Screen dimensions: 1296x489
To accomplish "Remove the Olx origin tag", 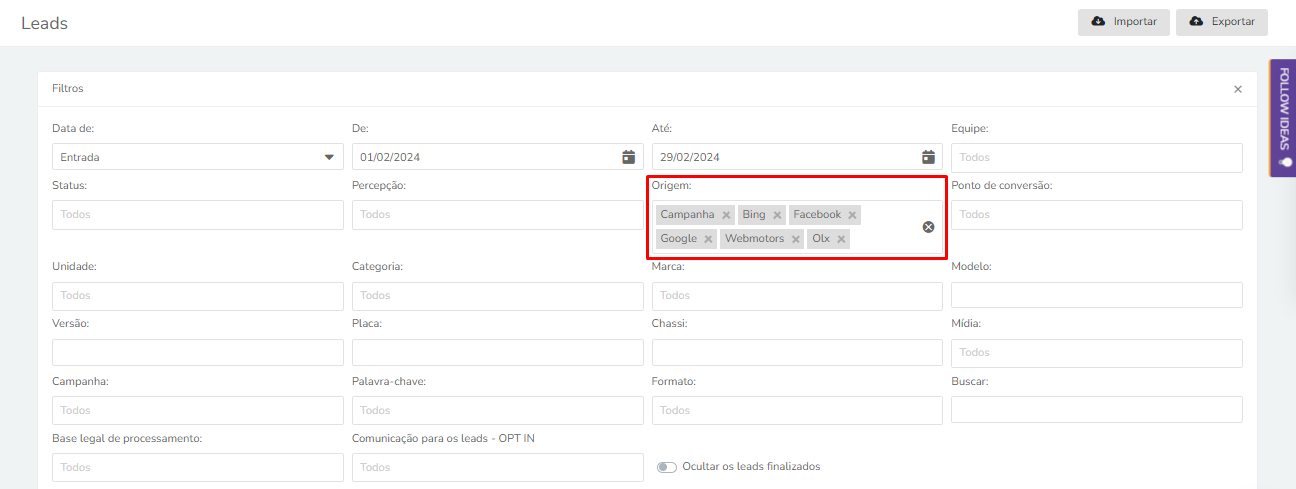I will (841, 239).
